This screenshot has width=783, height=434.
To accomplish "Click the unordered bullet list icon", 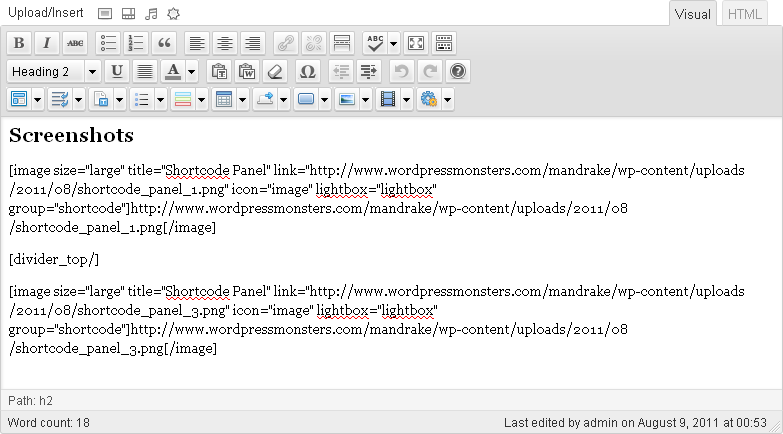I will point(108,43).
